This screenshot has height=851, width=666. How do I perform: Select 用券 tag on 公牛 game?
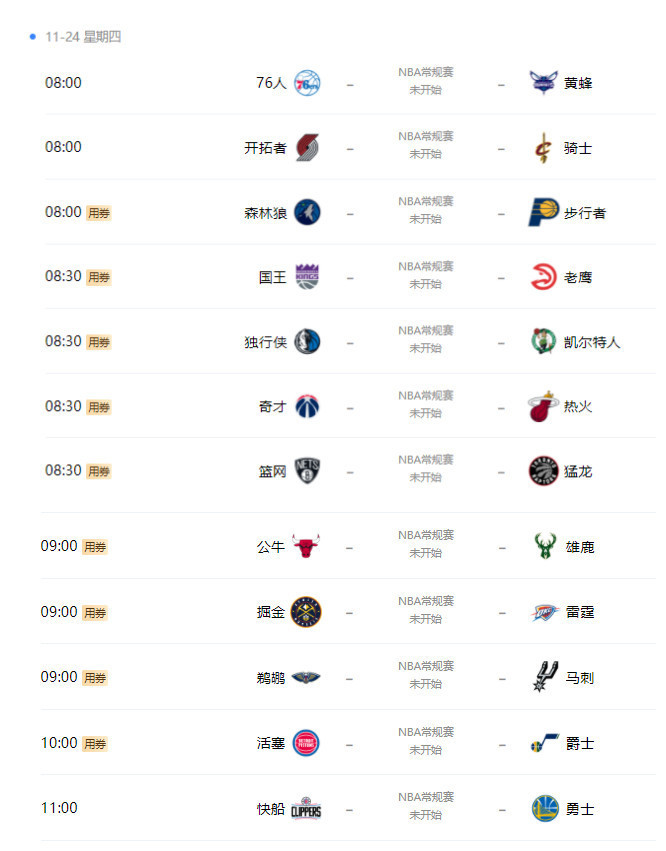pos(95,547)
